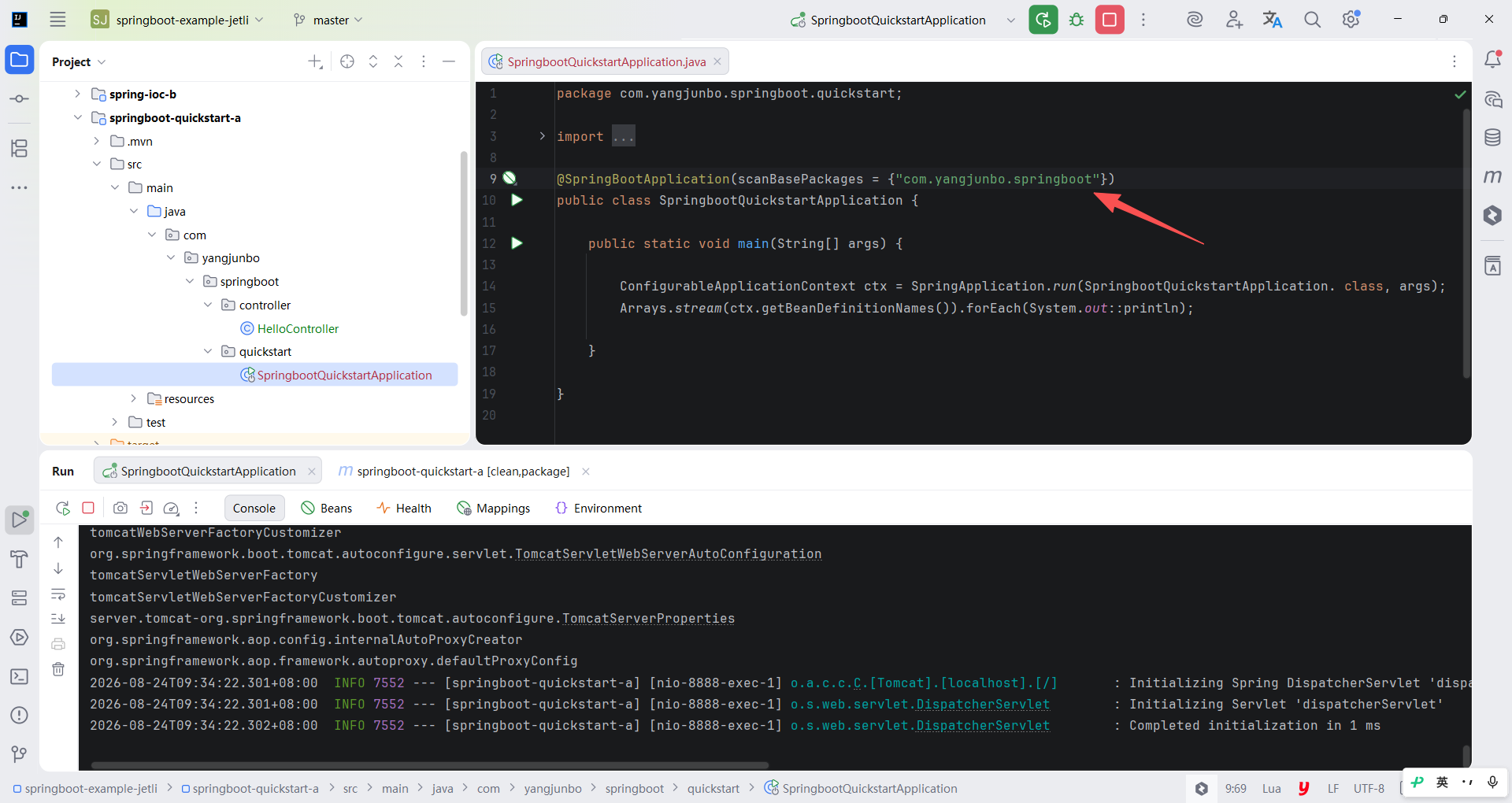Switch to the Console tab
The width and height of the screenshot is (1512, 803).
tap(254, 509)
